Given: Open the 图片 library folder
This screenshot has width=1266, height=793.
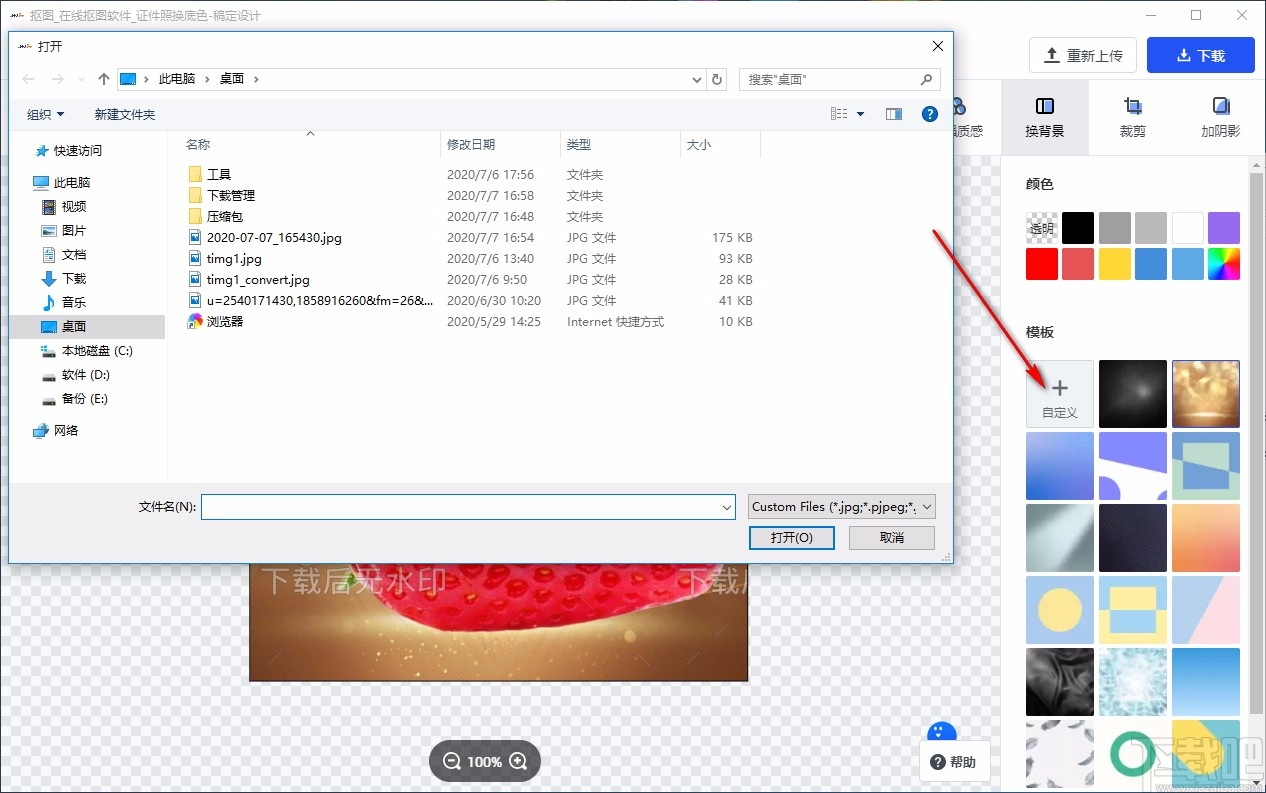Looking at the screenshot, I should [x=74, y=230].
